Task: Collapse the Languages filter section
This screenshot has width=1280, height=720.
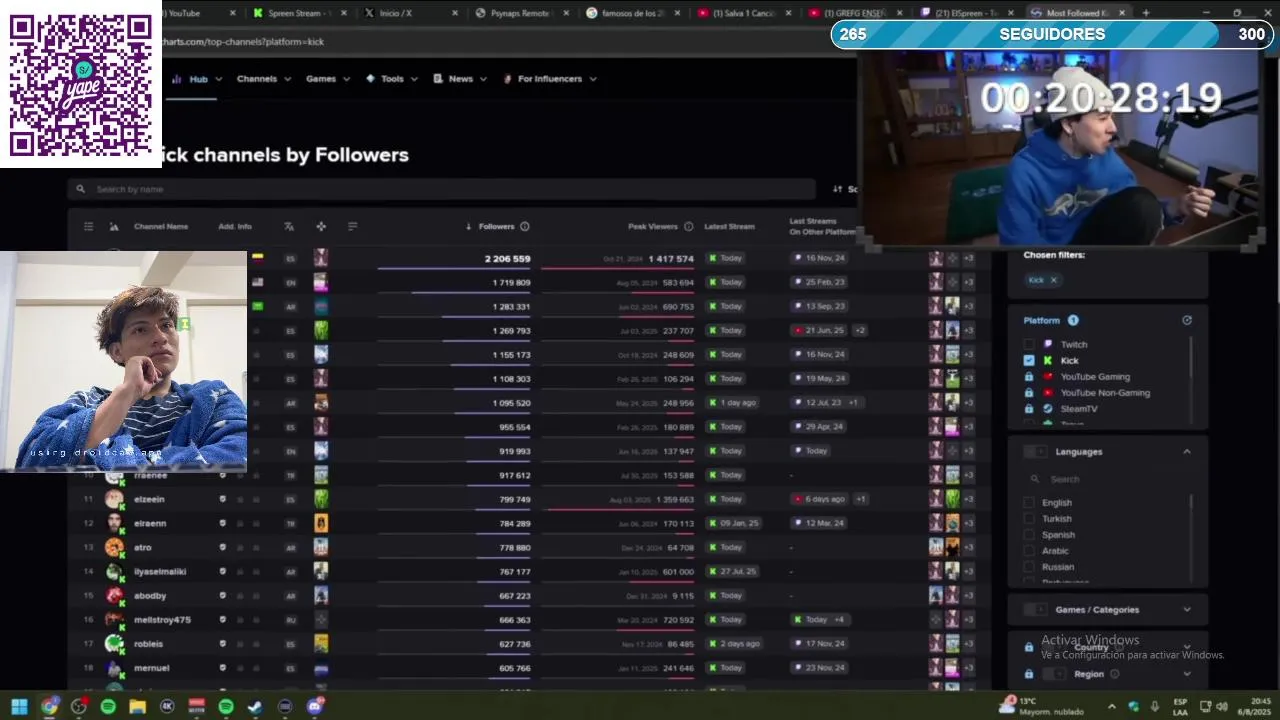Action: pyautogui.click(x=1187, y=452)
